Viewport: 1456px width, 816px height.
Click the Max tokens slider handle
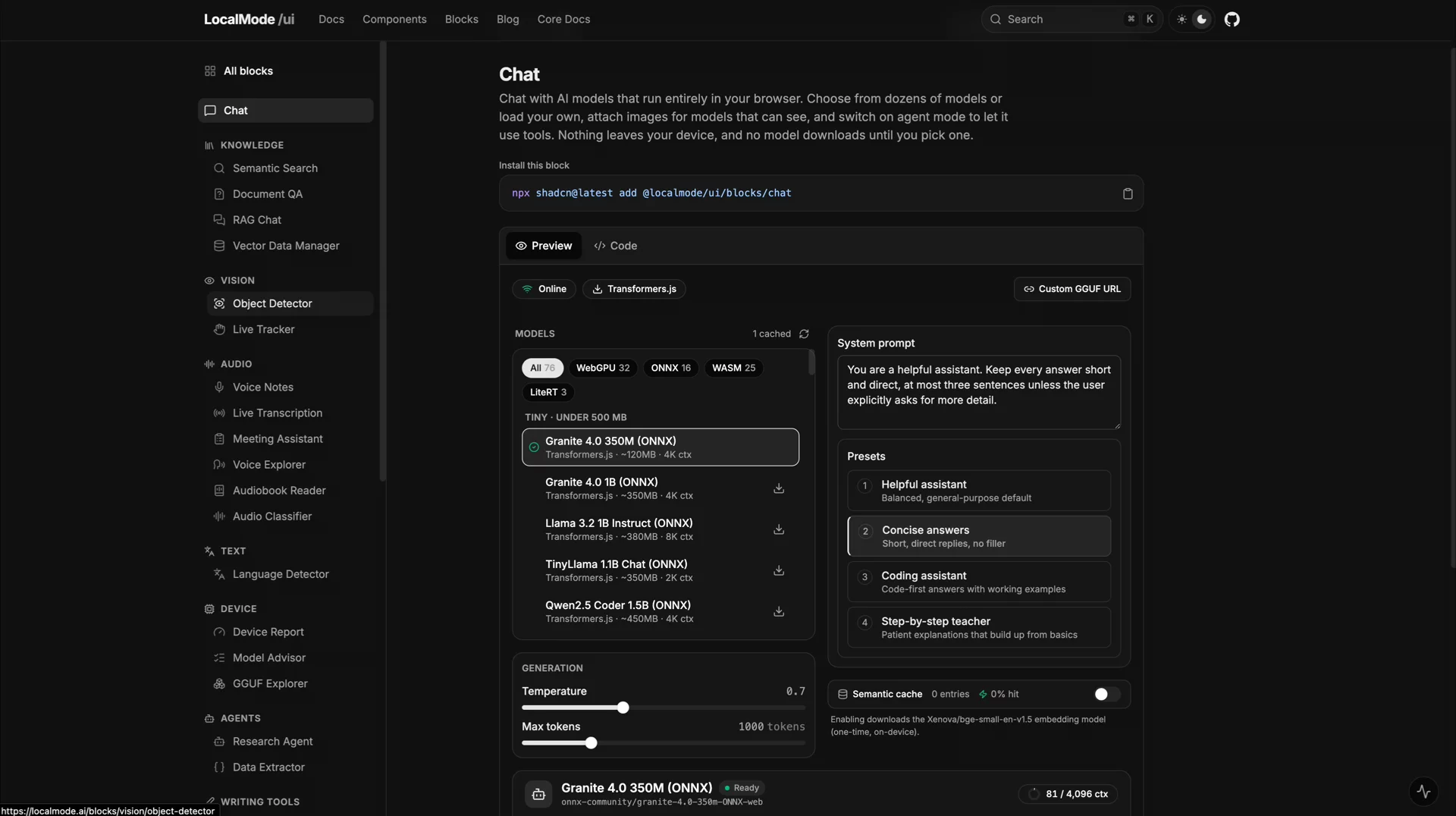point(591,743)
